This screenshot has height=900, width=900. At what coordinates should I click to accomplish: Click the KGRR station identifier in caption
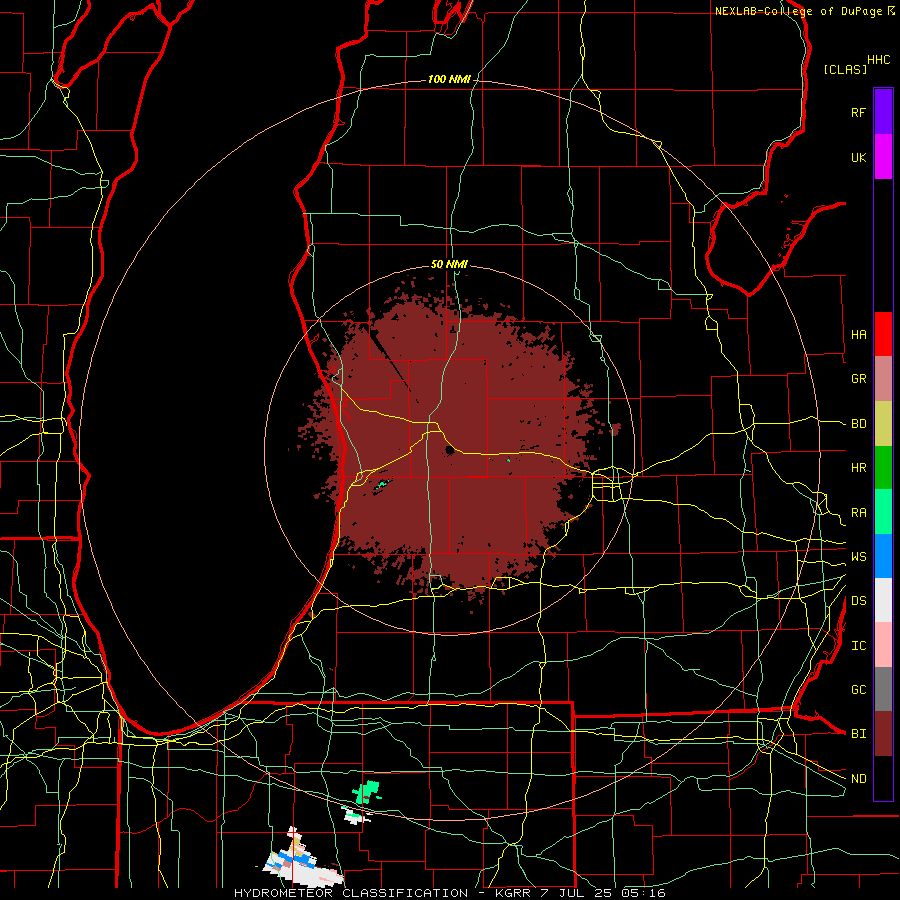[513, 893]
